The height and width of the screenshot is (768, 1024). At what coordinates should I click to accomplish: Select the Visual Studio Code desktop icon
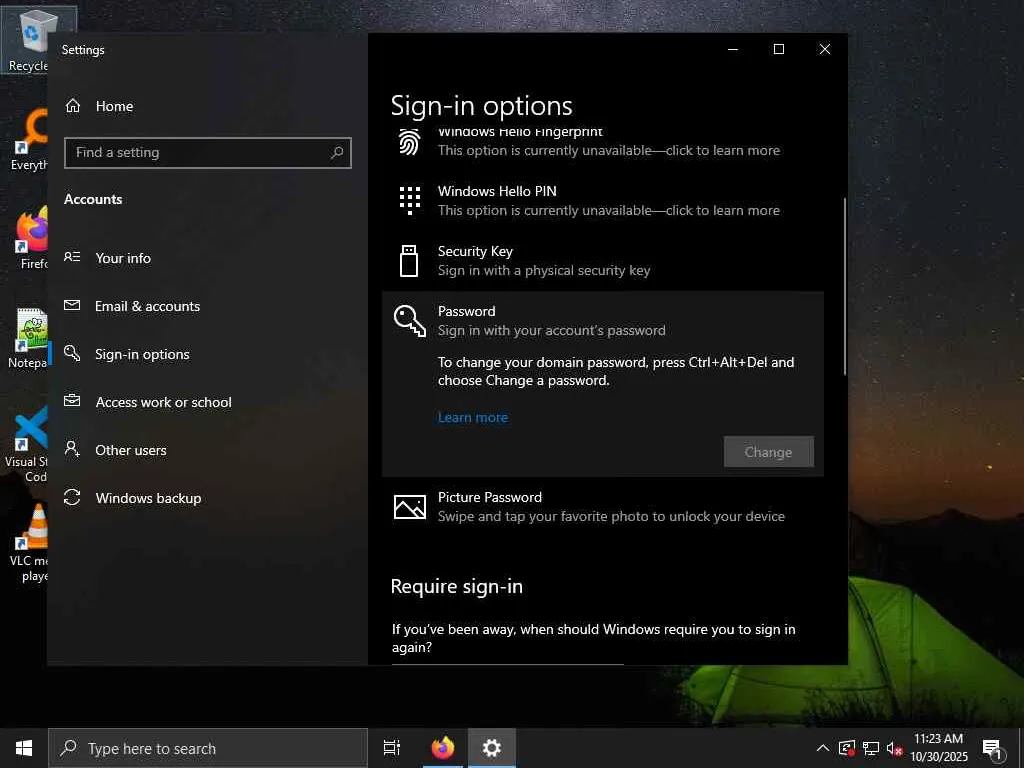[x=27, y=444]
